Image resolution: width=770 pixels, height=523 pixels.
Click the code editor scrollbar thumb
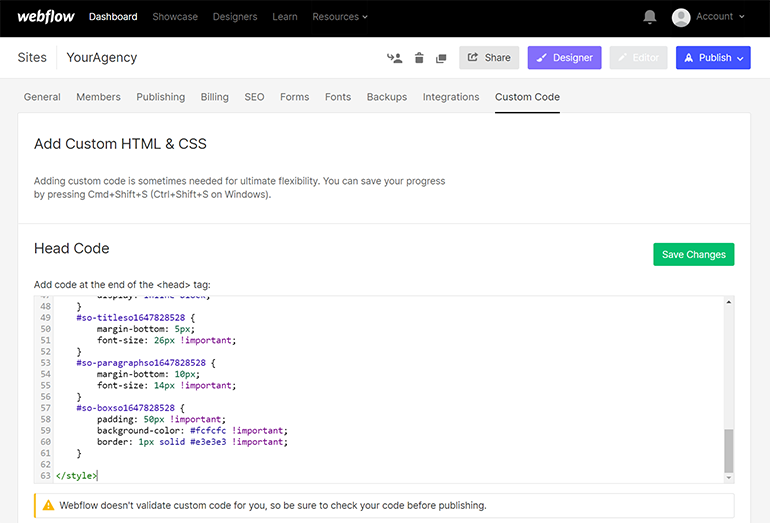tap(728, 450)
